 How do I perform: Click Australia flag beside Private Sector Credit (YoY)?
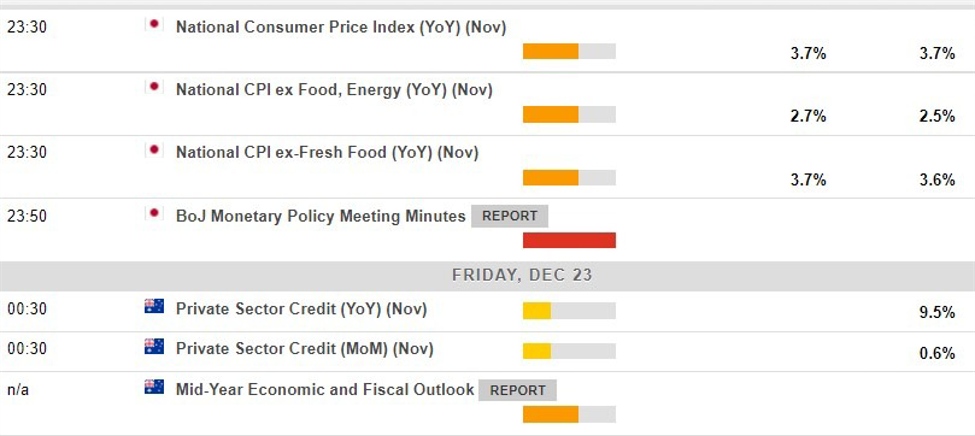pos(154,307)
